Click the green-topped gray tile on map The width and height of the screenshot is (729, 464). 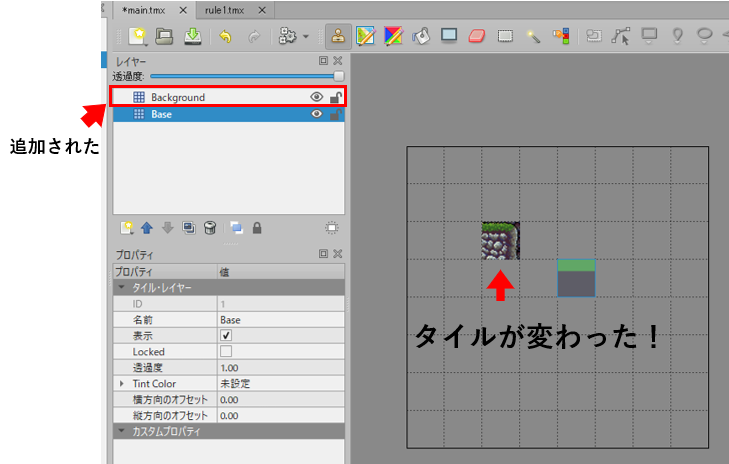coord(576,278)
